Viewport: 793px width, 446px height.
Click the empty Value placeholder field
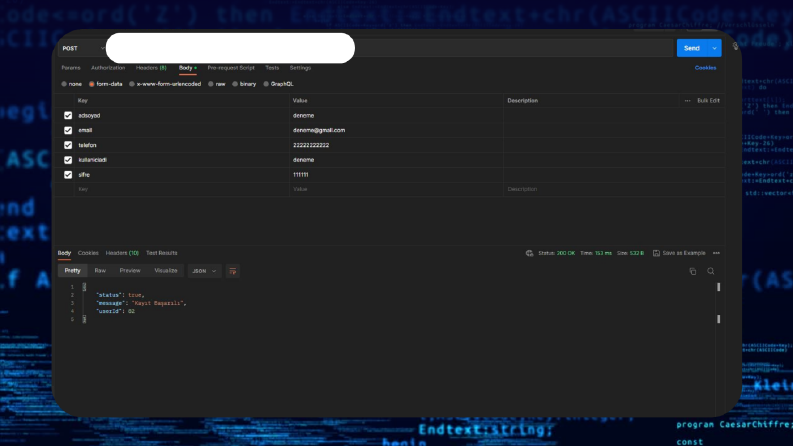click(x=396, y=189)
